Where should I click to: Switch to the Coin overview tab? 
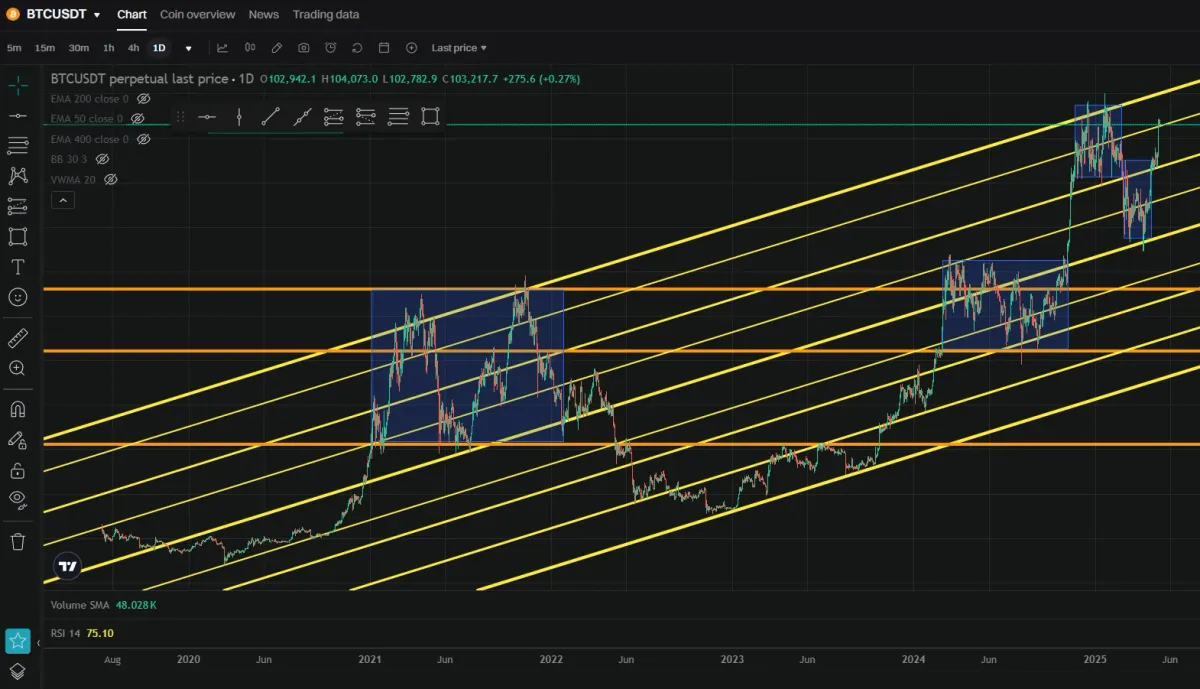point(198,14)
